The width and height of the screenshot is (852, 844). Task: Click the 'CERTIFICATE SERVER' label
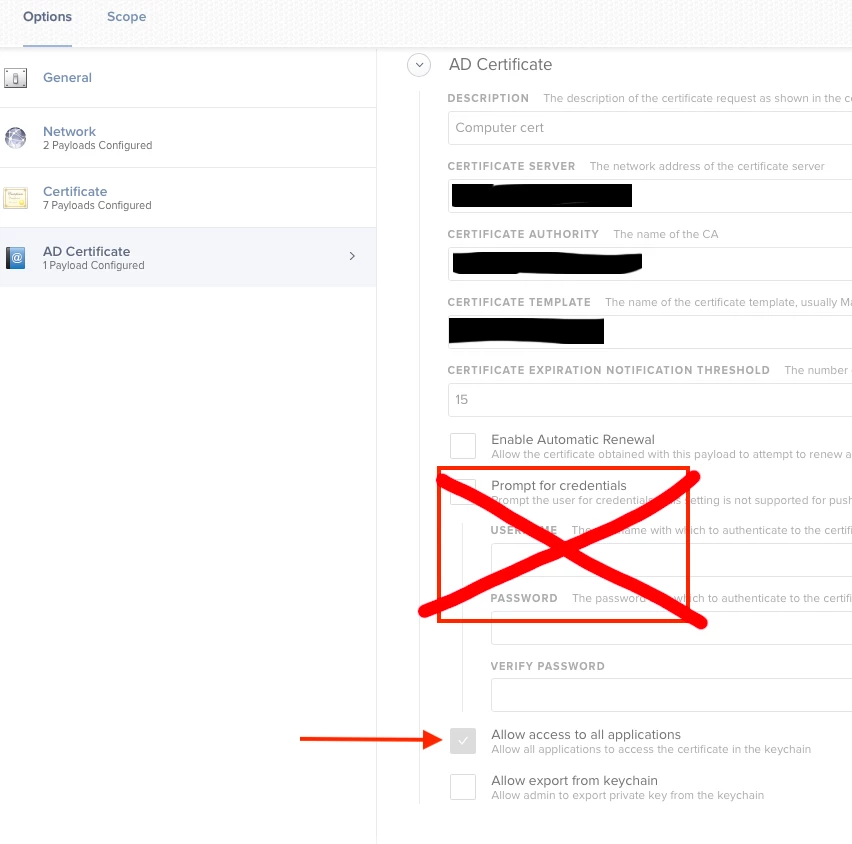[511, 166]
